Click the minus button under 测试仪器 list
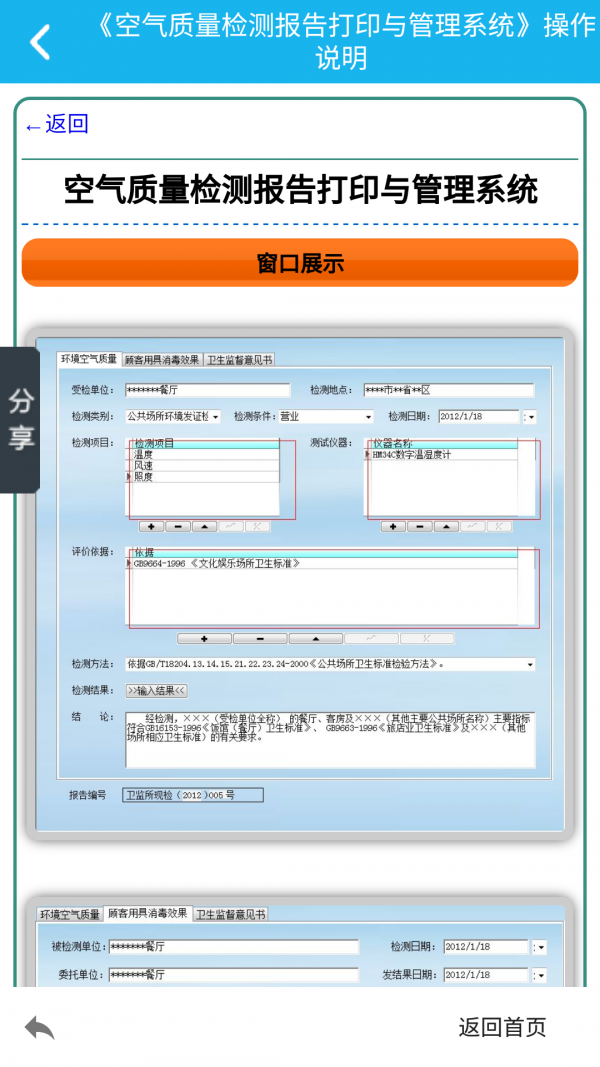 420,527
